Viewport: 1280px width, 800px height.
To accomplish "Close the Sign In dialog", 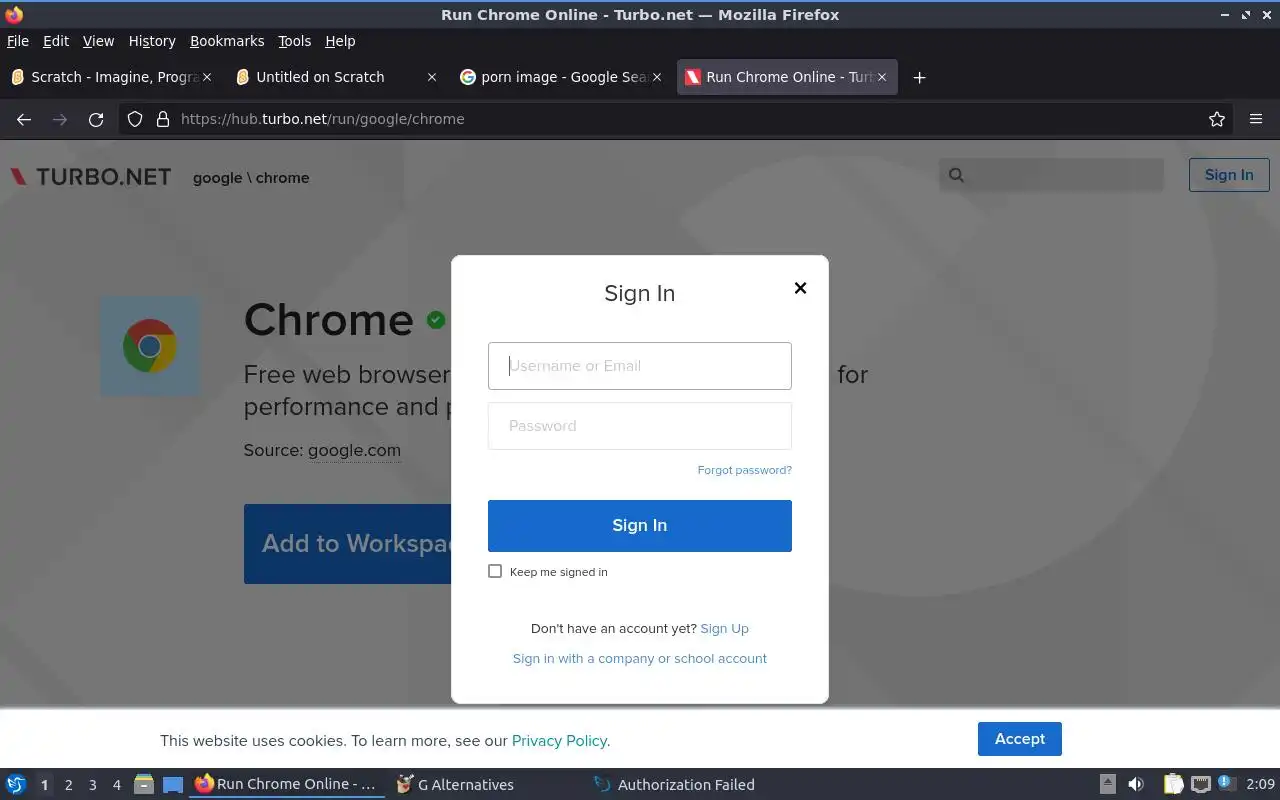I will [800, 288].
